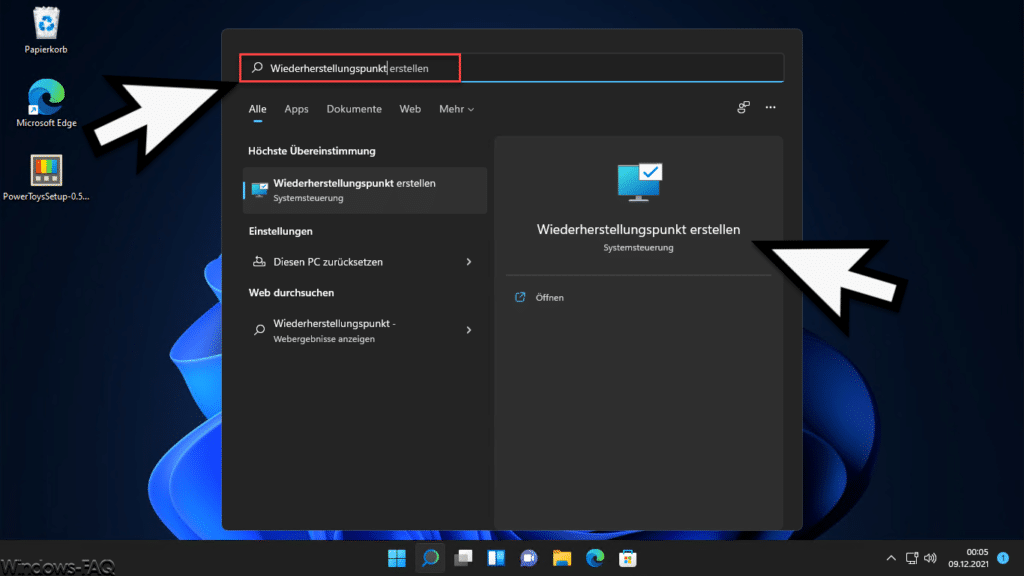Open the clock showing 00:05 09.12.2021

(968, 558)
